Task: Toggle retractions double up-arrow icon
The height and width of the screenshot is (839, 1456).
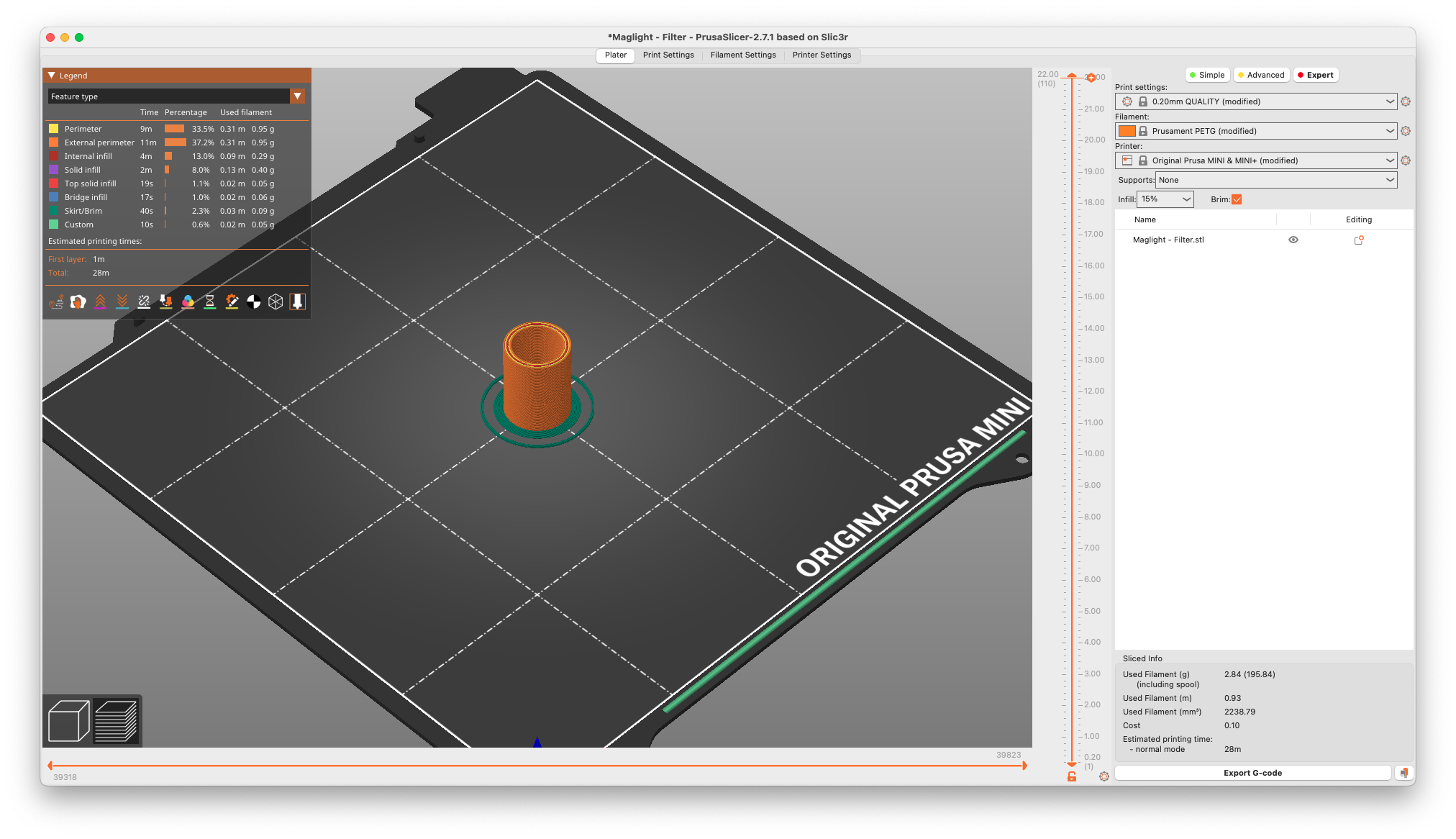Action: [100, 302]
